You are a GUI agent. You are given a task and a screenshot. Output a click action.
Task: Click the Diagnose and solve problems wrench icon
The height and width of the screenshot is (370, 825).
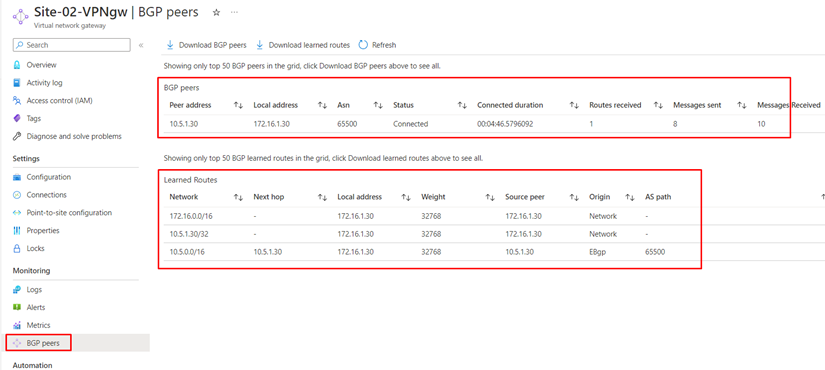(17, 136)
